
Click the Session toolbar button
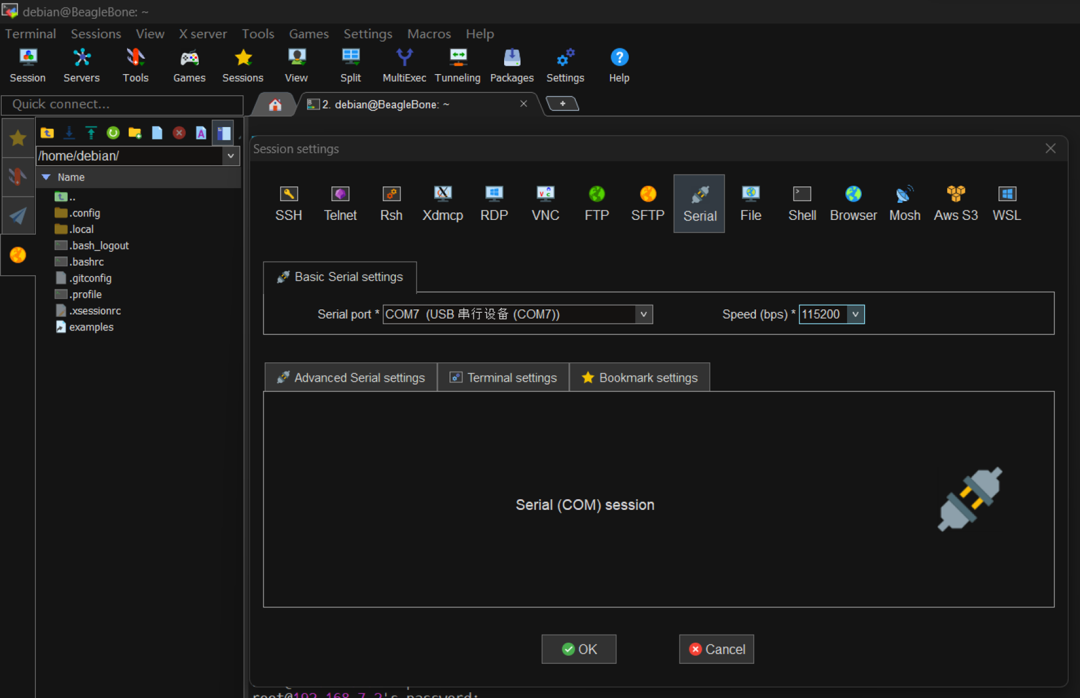(x=28, y=66)
